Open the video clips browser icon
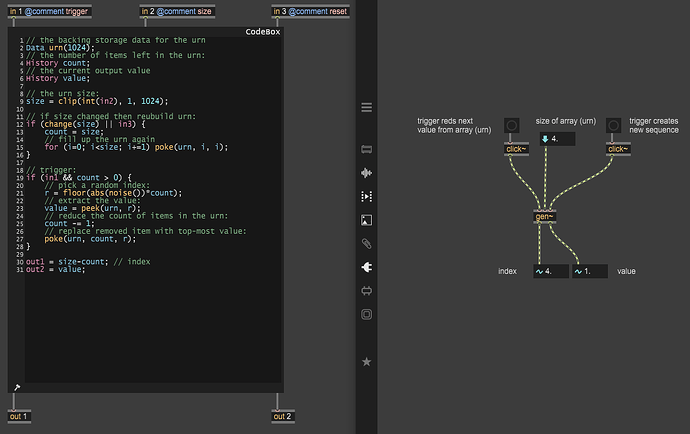690x434 pixels. pos(366,196)
